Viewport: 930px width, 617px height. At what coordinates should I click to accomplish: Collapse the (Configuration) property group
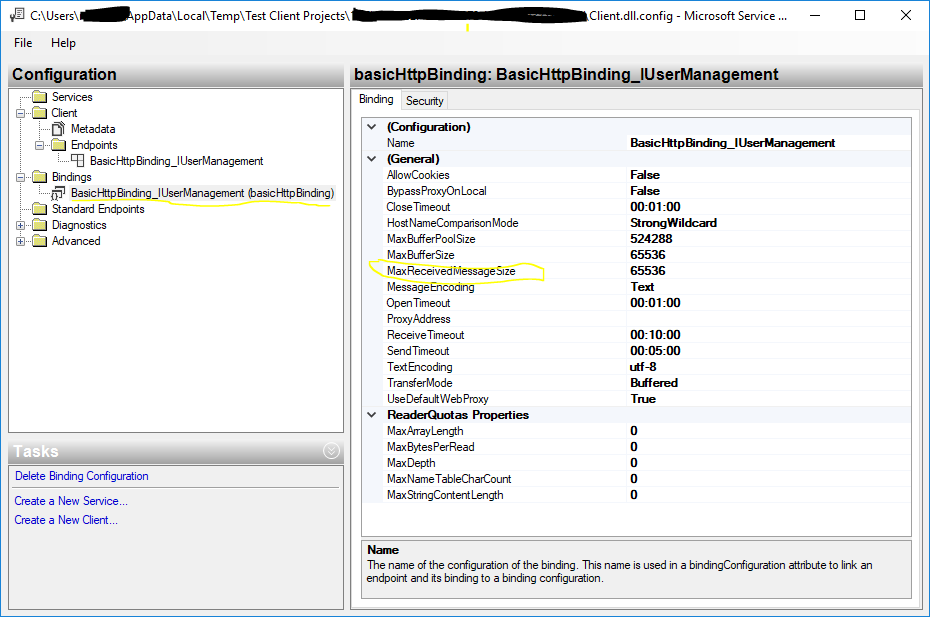coord(372,127)
